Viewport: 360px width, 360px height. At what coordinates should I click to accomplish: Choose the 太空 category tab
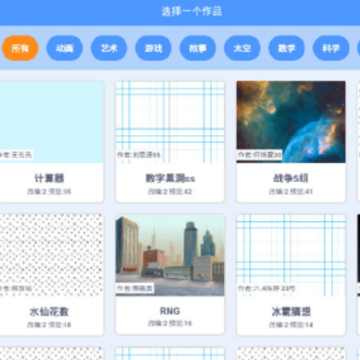coord(242,48)
